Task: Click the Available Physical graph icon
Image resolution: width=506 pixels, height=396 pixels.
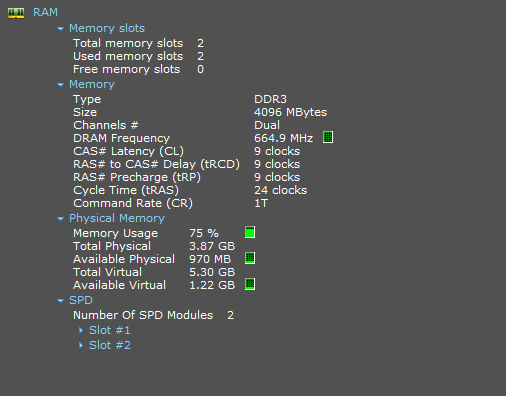Action: click(x=250, y=258)
